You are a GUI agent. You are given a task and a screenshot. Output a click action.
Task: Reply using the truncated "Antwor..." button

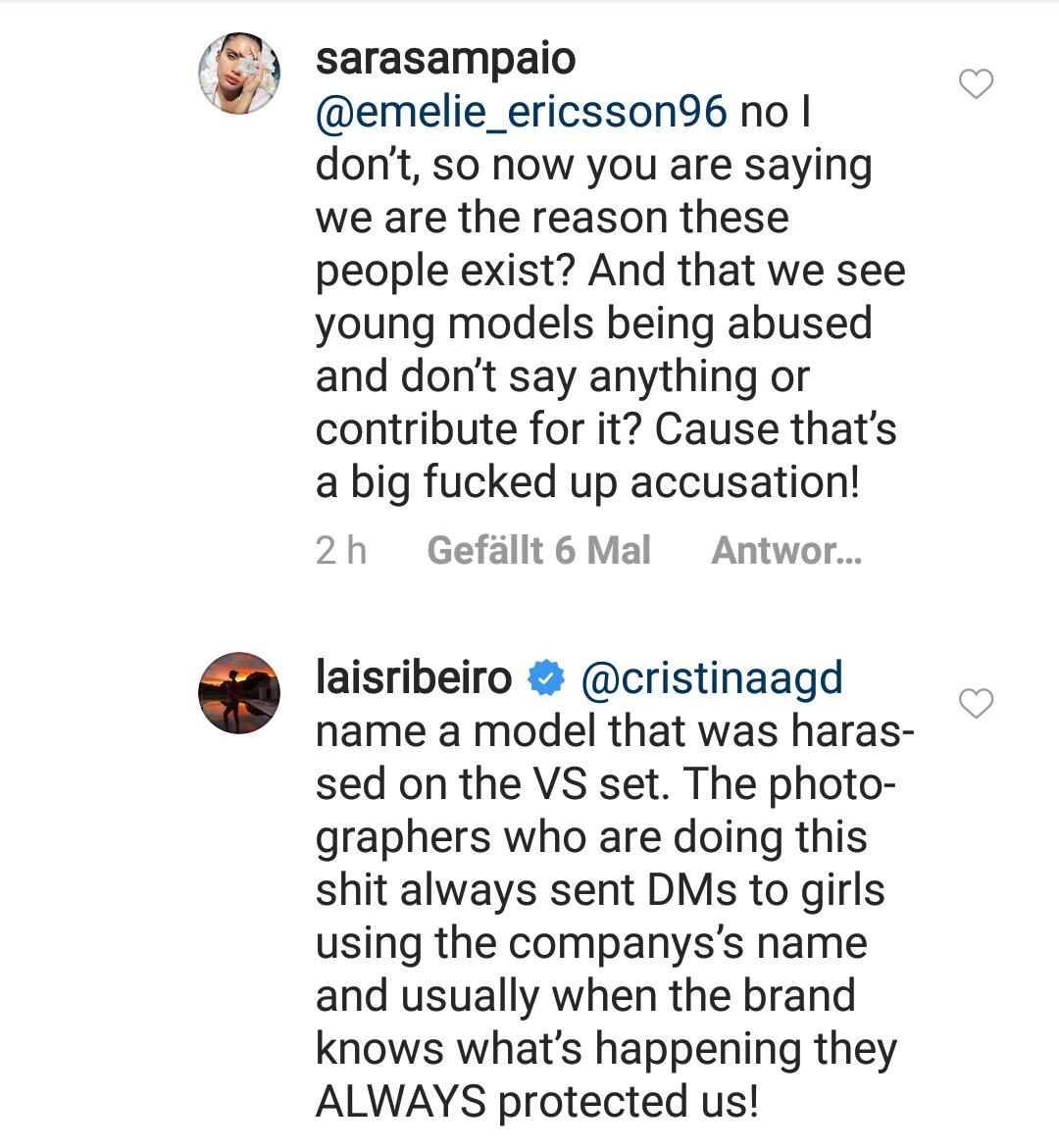click(x=786, y=551)
